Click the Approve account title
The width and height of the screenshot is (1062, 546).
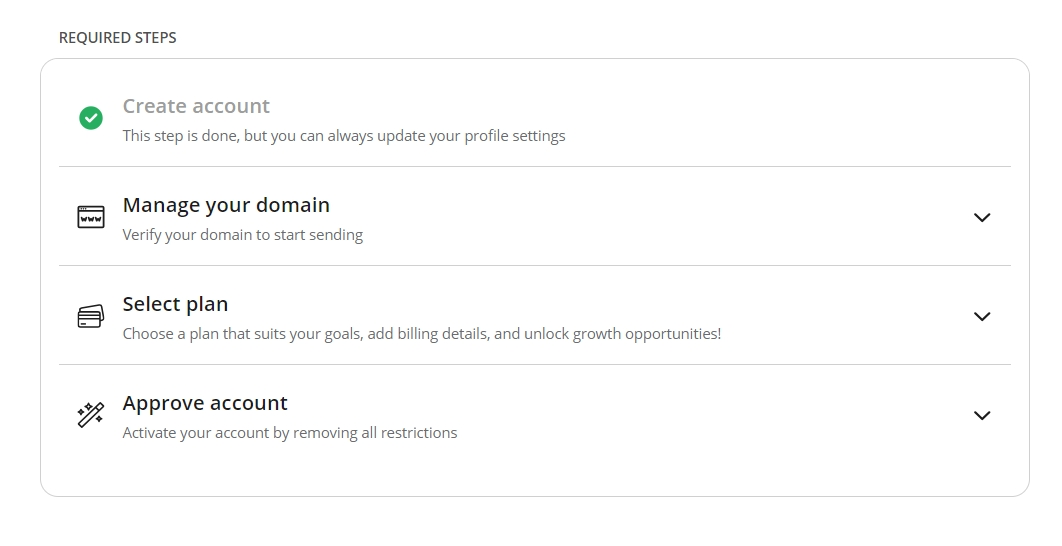click(x=205, y=403)
